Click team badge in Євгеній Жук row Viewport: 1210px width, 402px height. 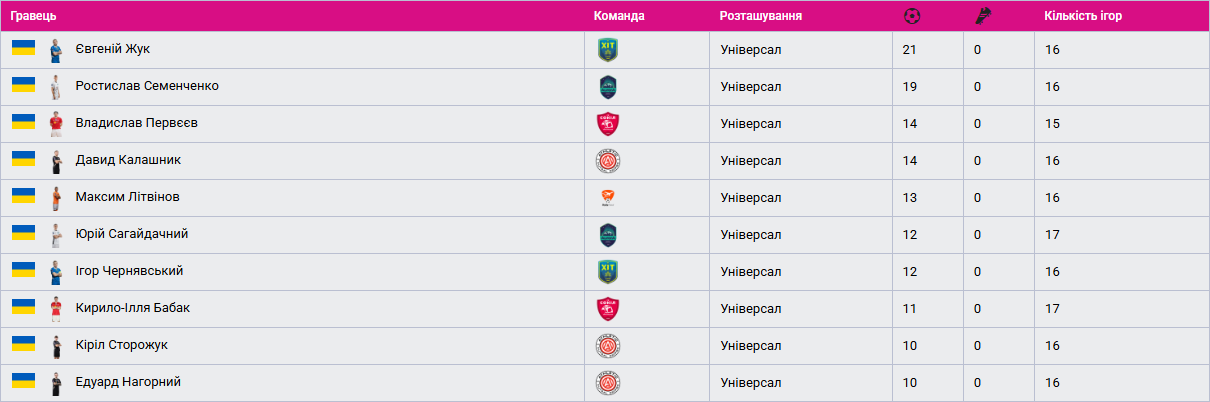tap(608, 50)
